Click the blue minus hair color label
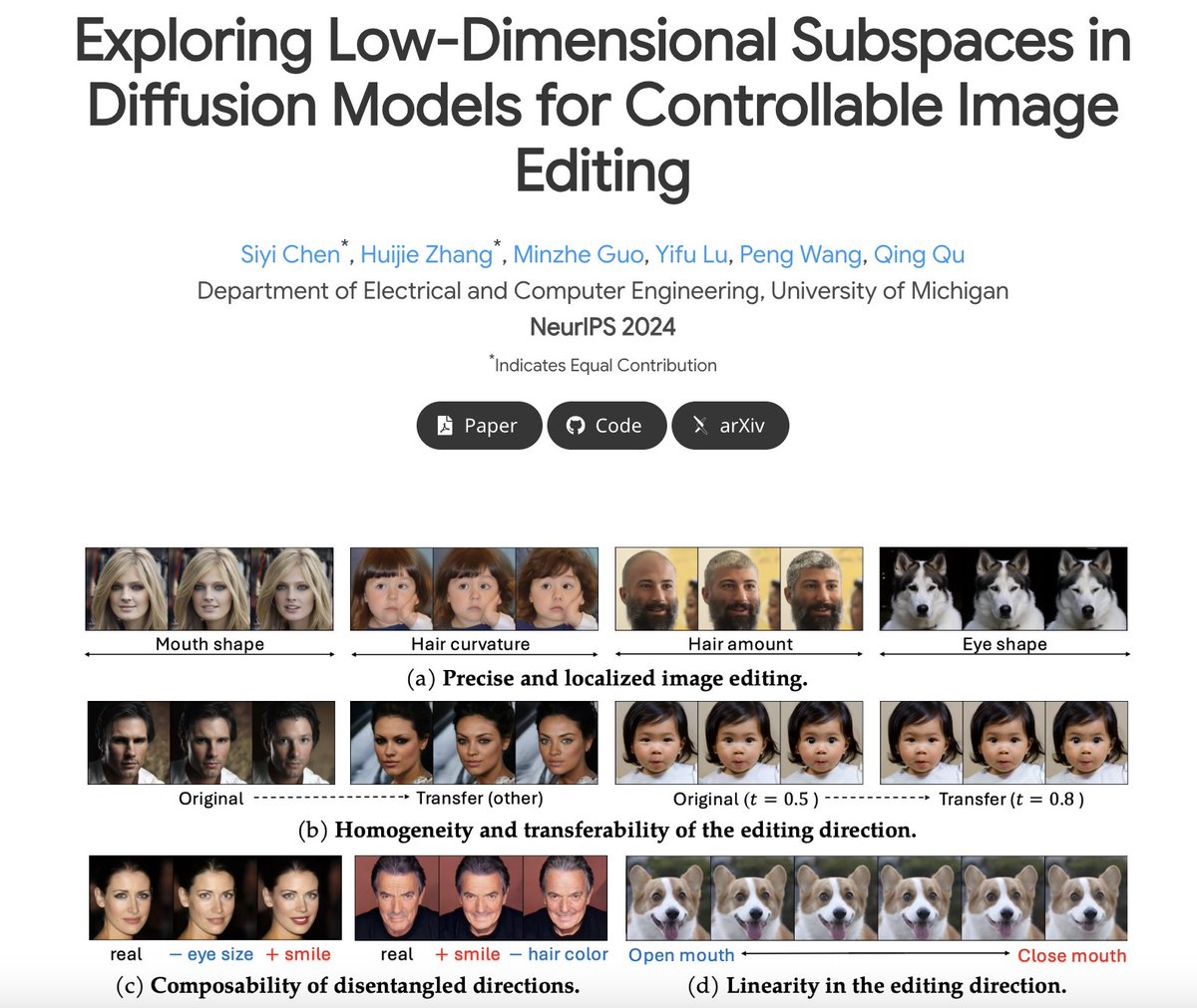The height and width of the screenshot is (1008, 1197). pos(559,954)
